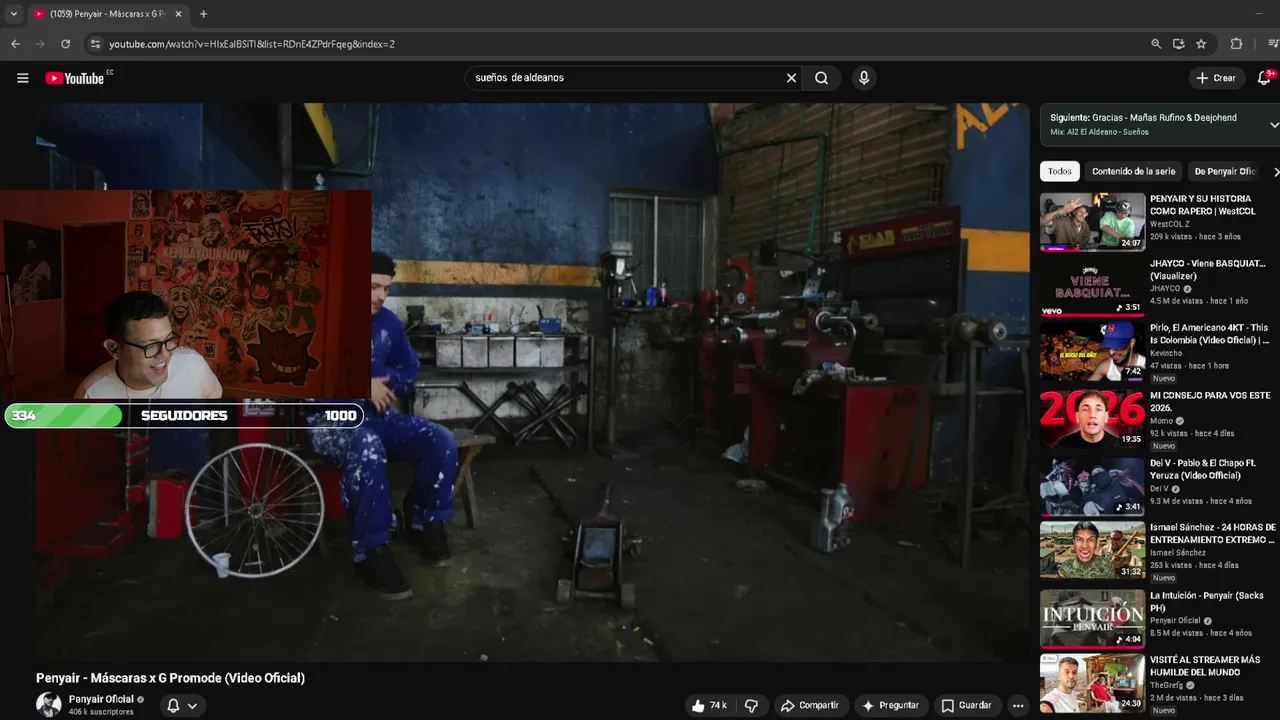1280x720 pixels.
Task: Open more actions three-dot menu
Action: pos(1018,705)
